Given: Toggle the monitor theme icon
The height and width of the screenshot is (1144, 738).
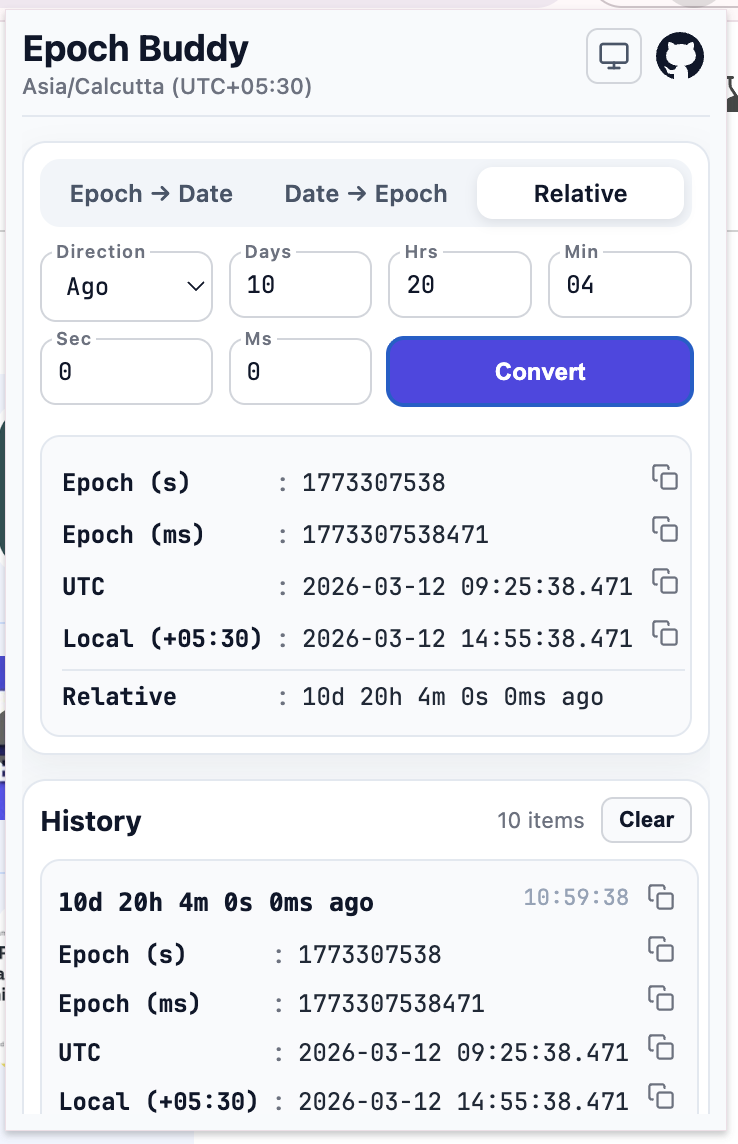Looking at the screenshot, I should point(613,57).
